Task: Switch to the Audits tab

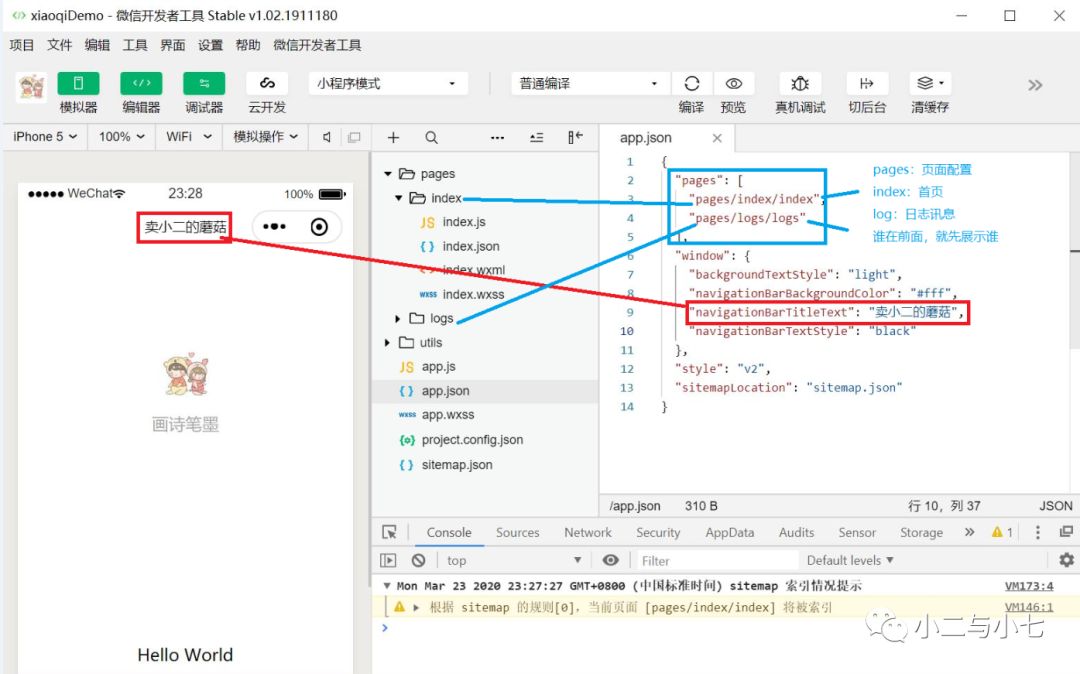Action: point(796,532)
